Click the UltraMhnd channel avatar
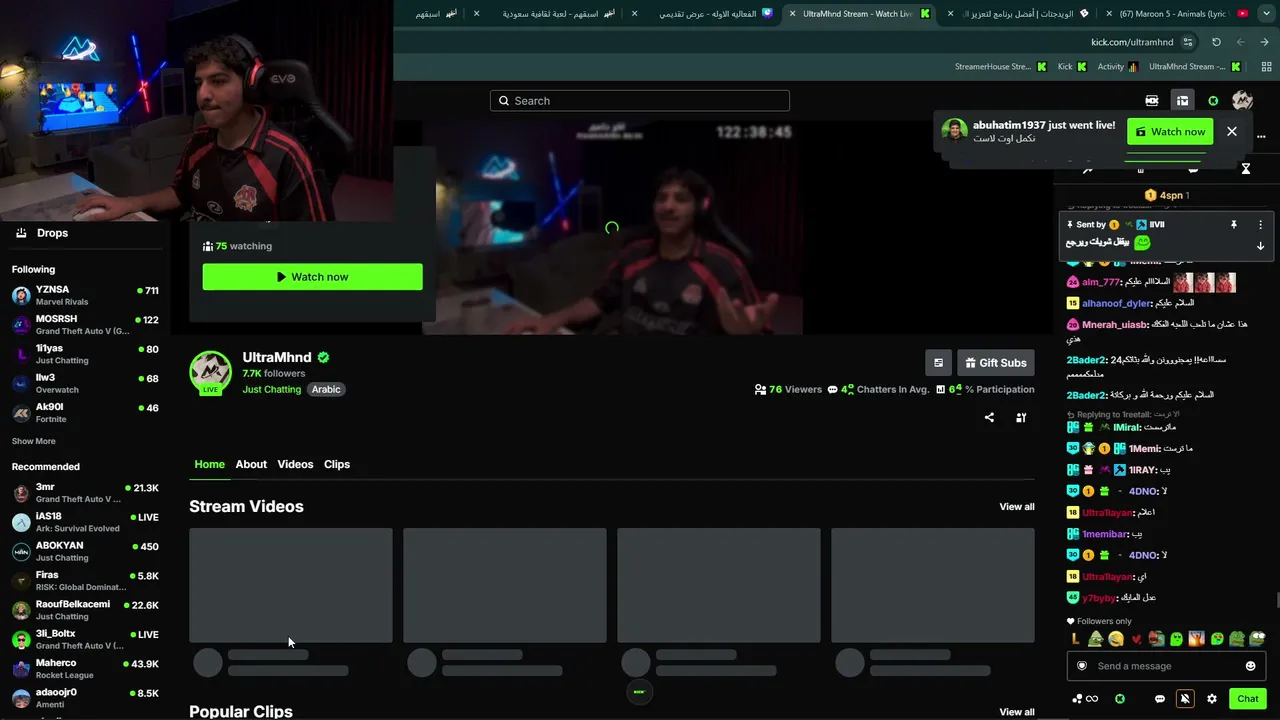 click(x=211, y=371)
